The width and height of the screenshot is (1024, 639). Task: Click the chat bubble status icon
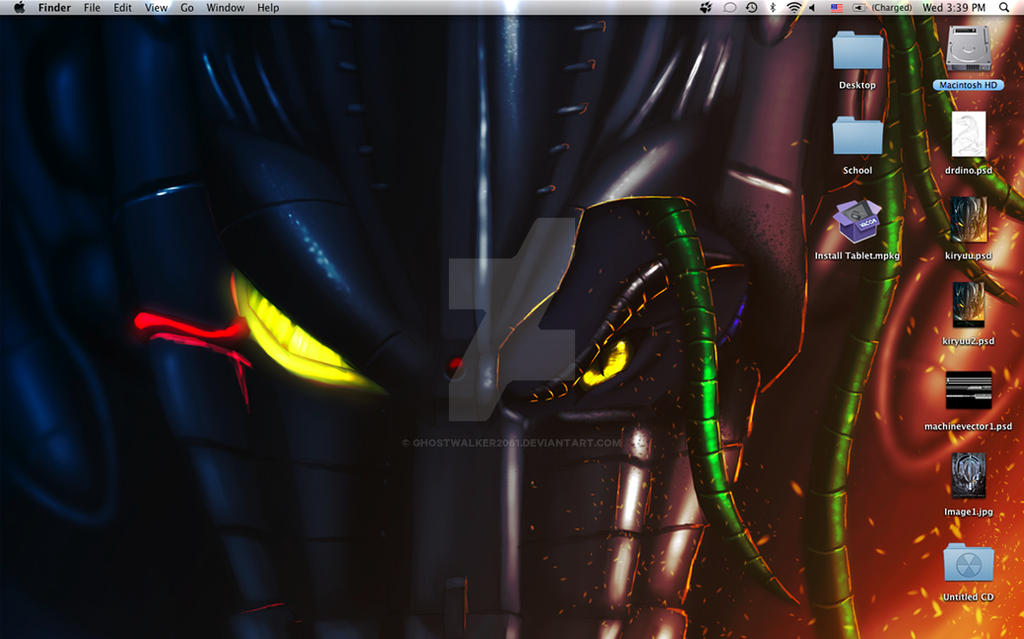[729, 8]
